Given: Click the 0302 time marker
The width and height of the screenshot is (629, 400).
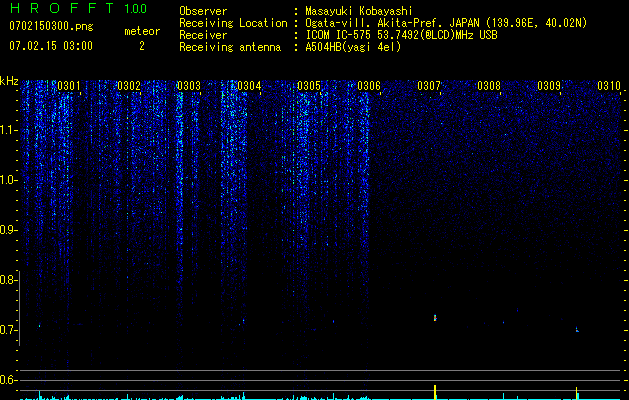Looking at the screenshot, I should [x=129, y=86].
